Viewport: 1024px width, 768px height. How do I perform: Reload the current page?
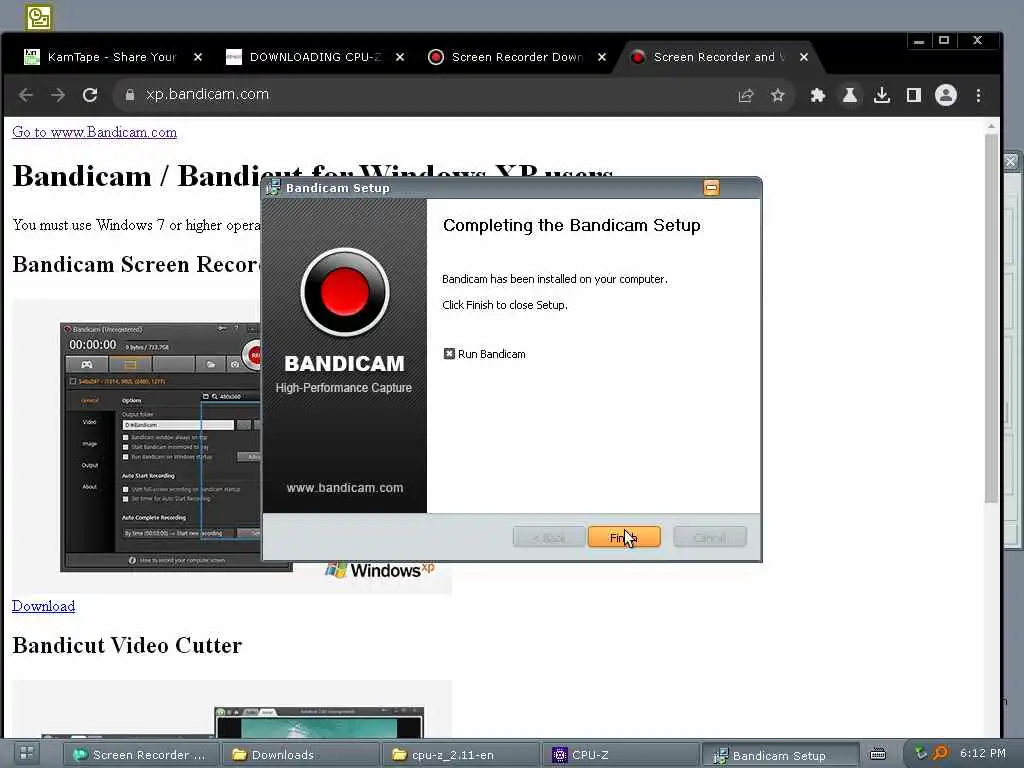[90, 95]
